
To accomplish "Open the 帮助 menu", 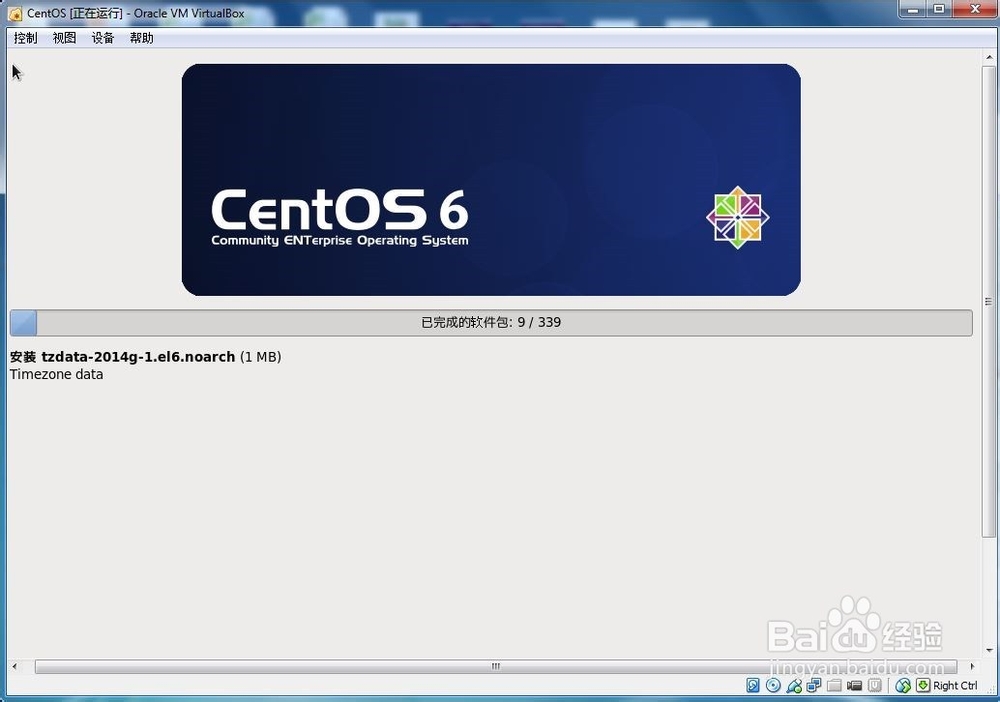I will click(142, 38).
